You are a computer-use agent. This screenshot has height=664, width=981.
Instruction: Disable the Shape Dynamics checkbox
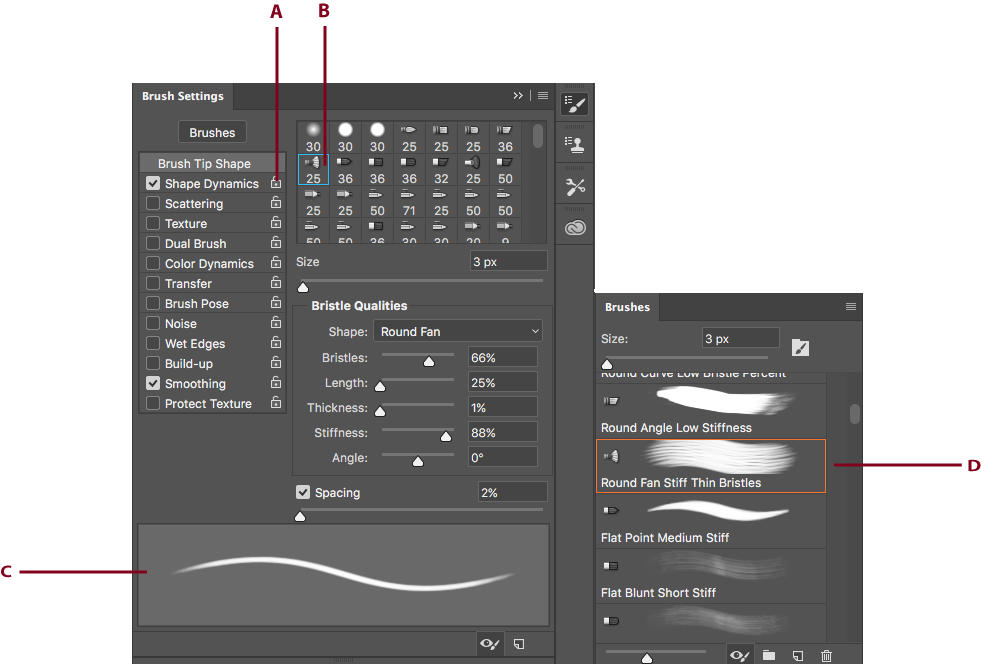tap(153, 183)
